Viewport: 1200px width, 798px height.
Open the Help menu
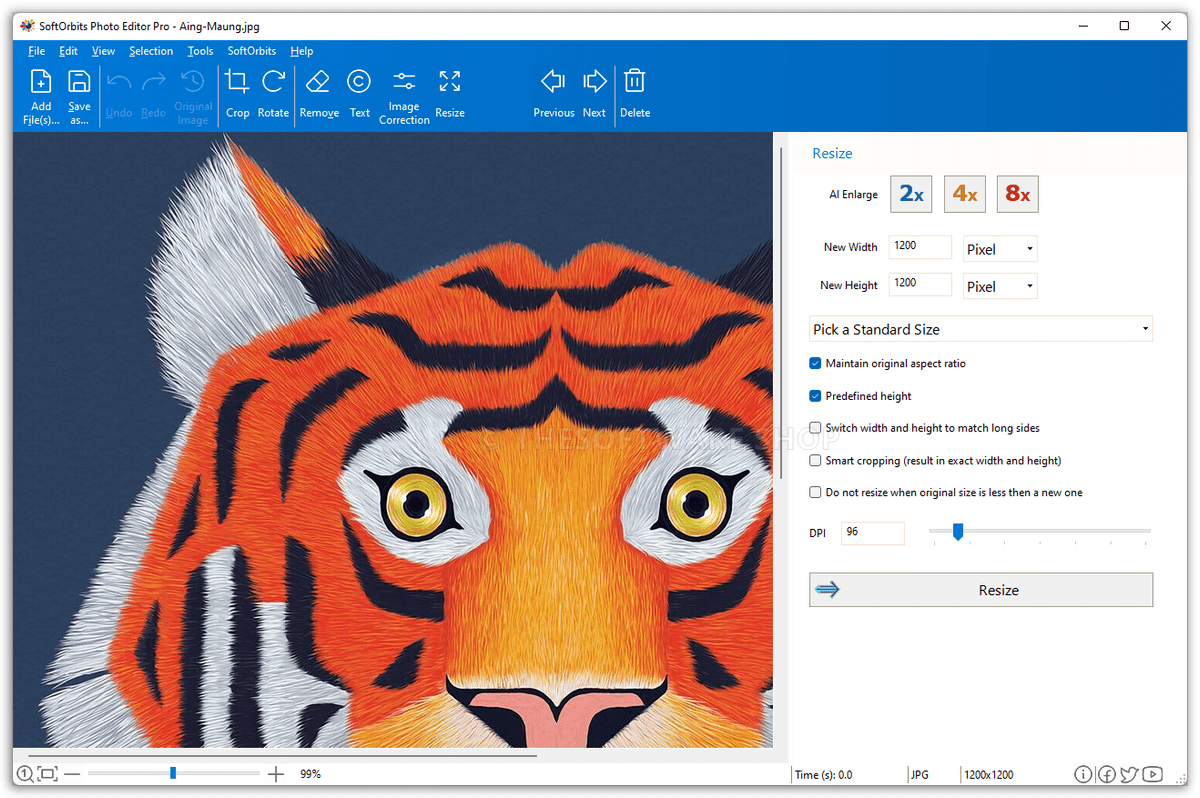tap(302, 51)
